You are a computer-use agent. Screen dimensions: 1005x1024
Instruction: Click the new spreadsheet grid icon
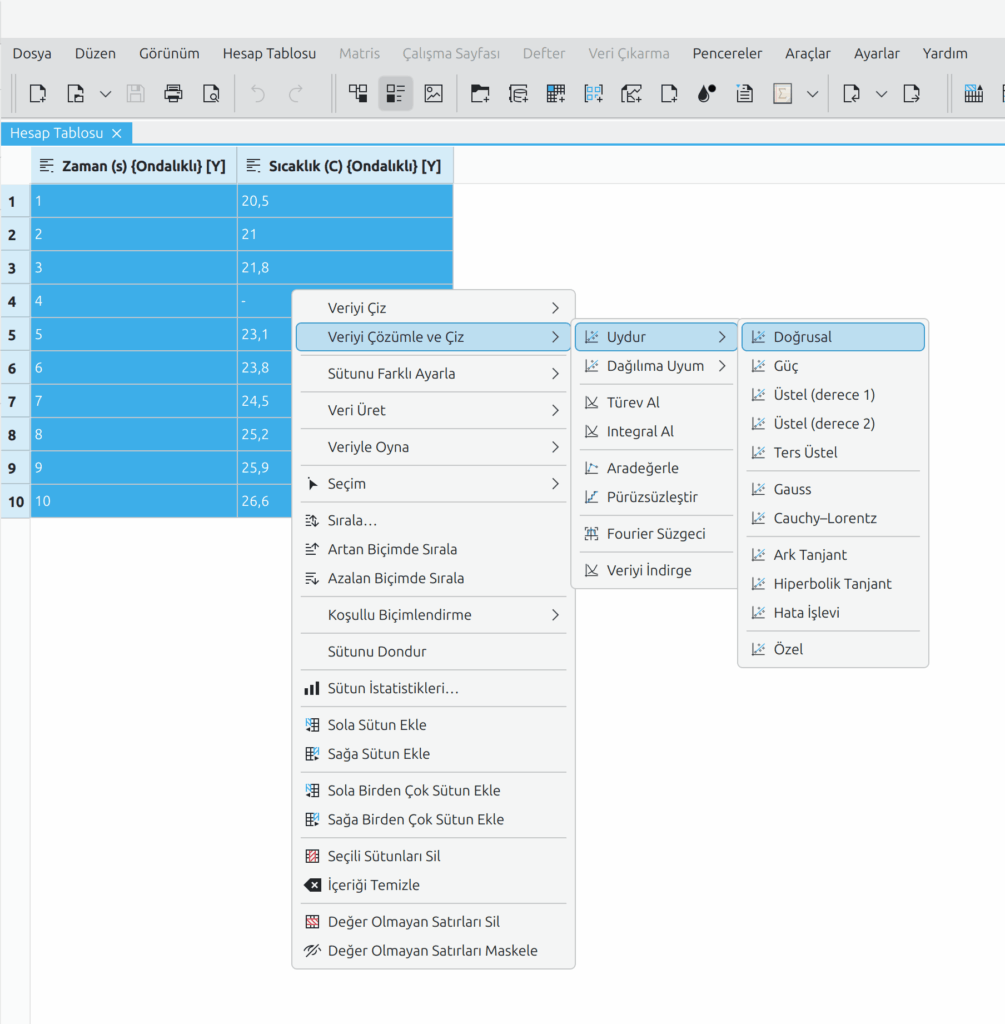click(x=556, y=93)
